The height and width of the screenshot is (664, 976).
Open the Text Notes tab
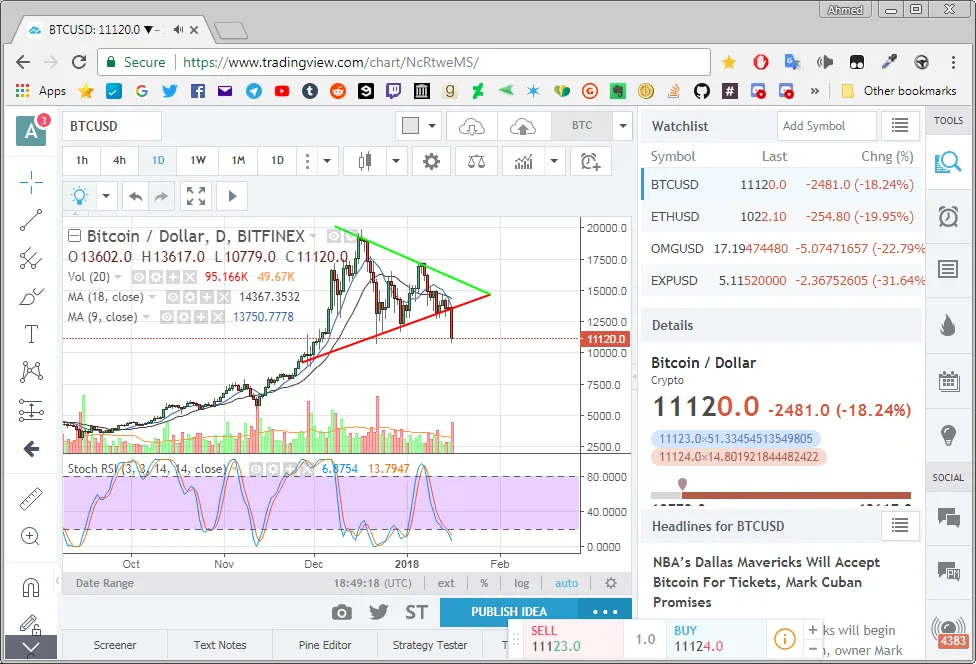click(x=220, y=645)
